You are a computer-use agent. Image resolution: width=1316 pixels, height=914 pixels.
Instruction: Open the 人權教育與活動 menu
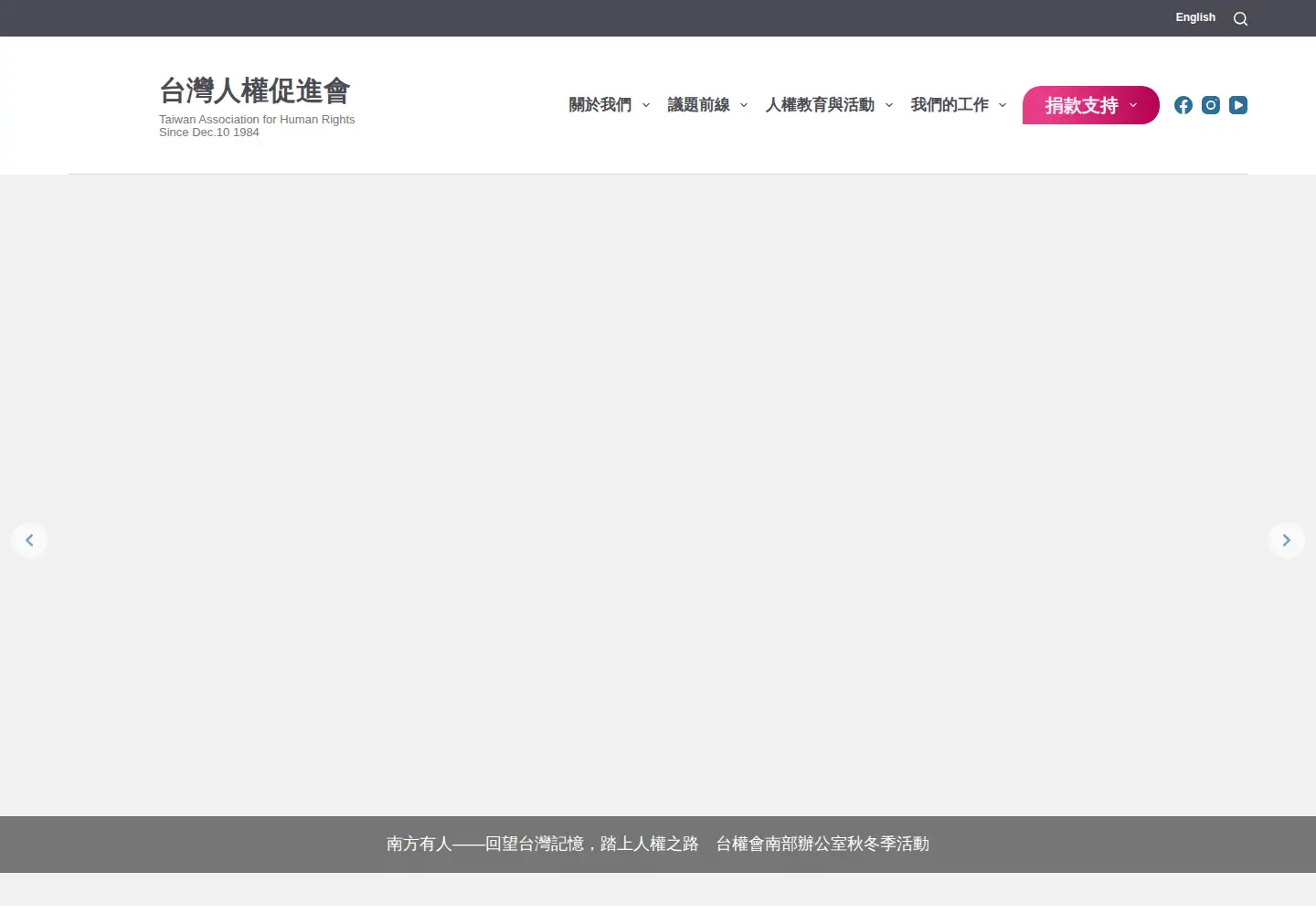821,105
